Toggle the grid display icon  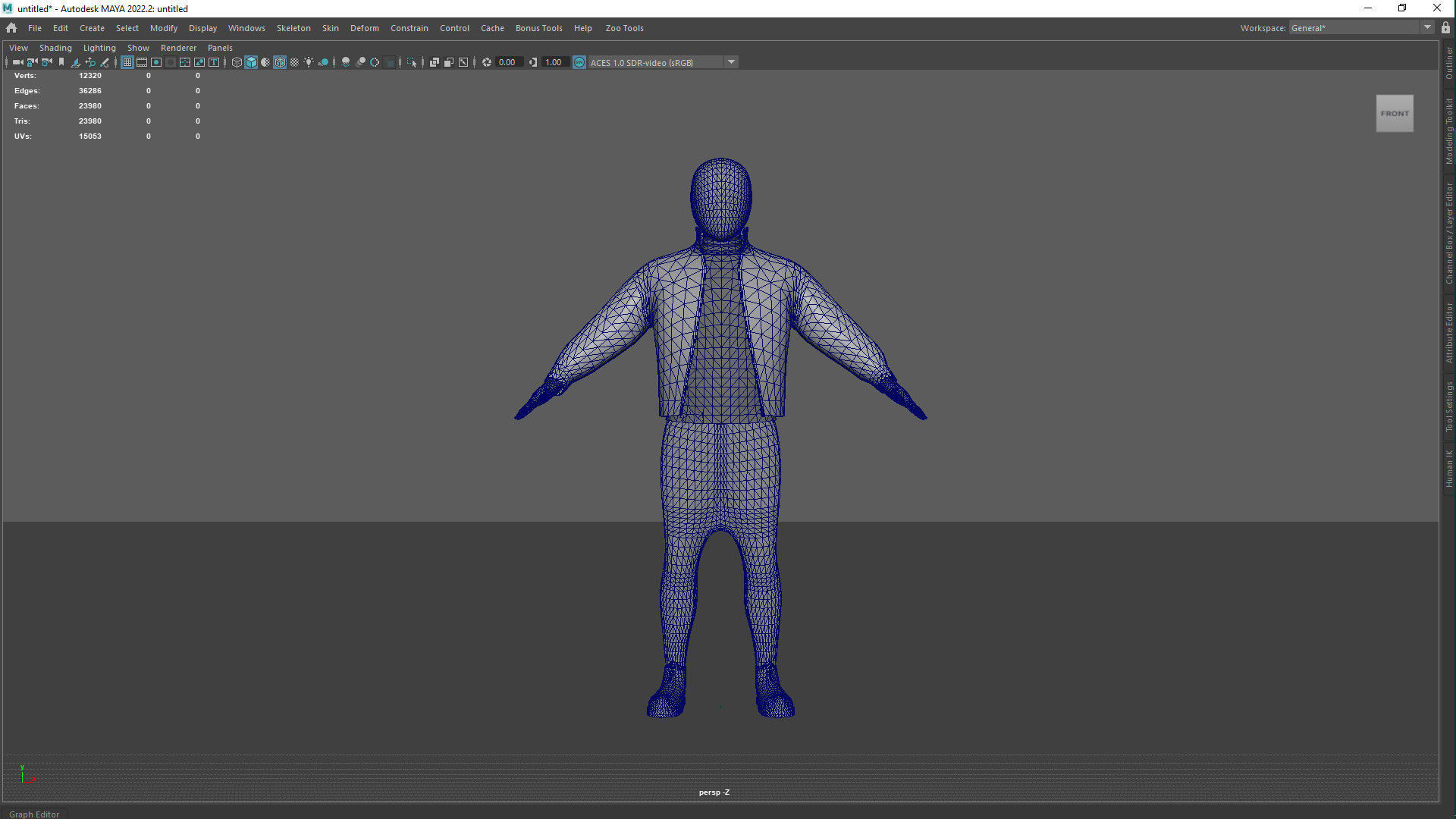click(127, 62)
